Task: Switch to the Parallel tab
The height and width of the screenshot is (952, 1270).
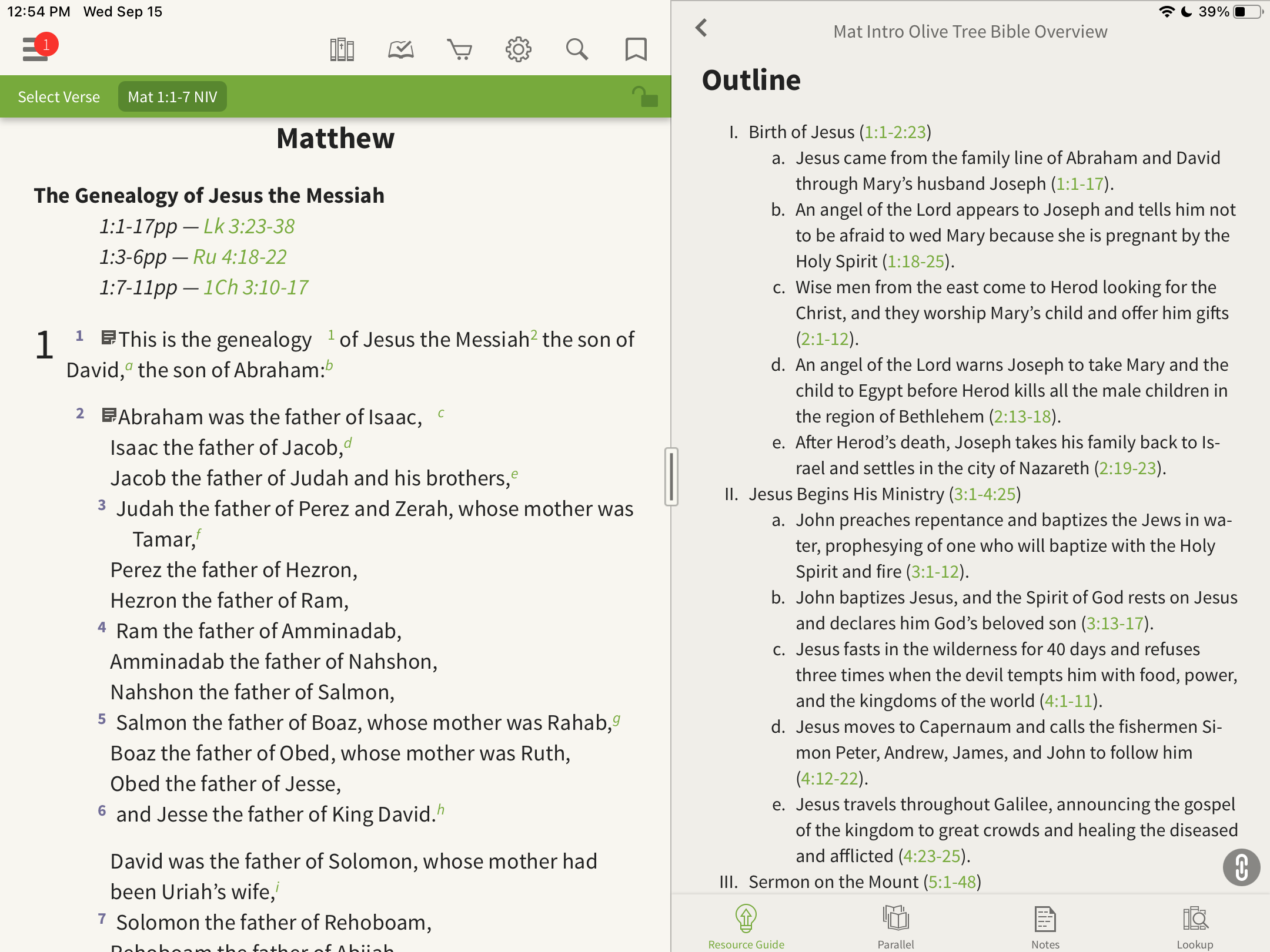Action: tap(895, 927)
